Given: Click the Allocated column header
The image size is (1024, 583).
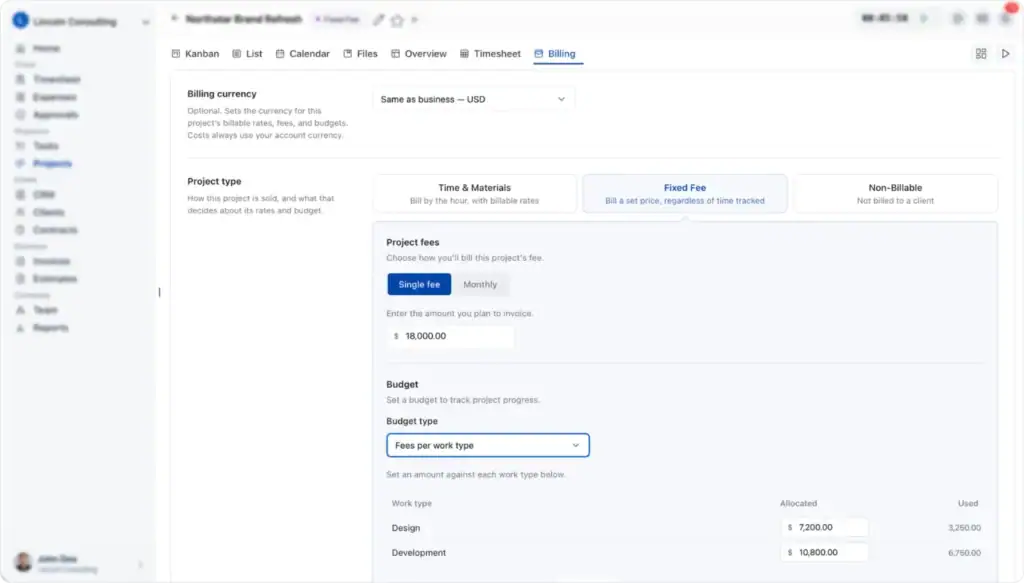Looking at the screenshot, I should tap(798, 503).
